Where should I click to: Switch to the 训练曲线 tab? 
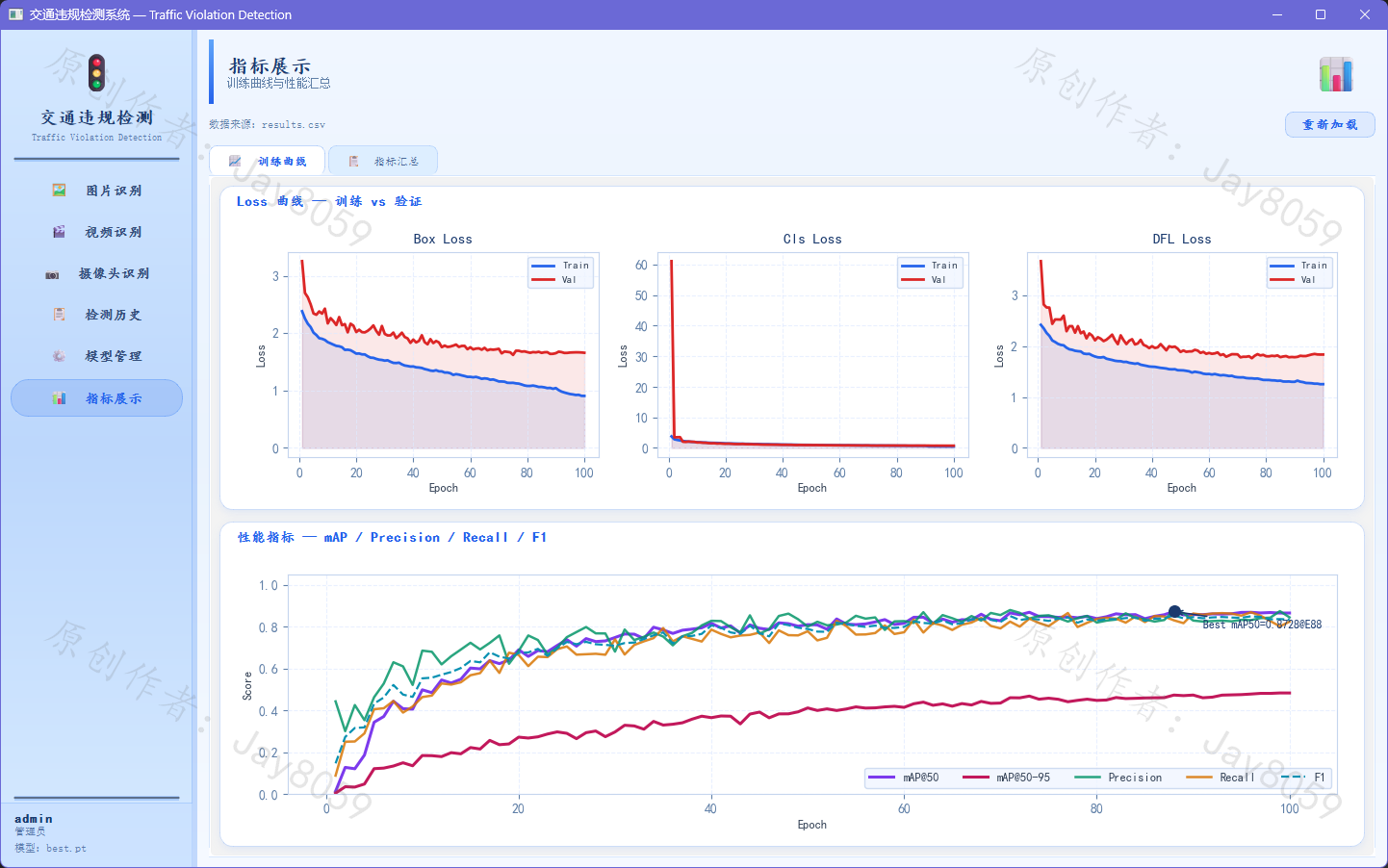point(267,161)
